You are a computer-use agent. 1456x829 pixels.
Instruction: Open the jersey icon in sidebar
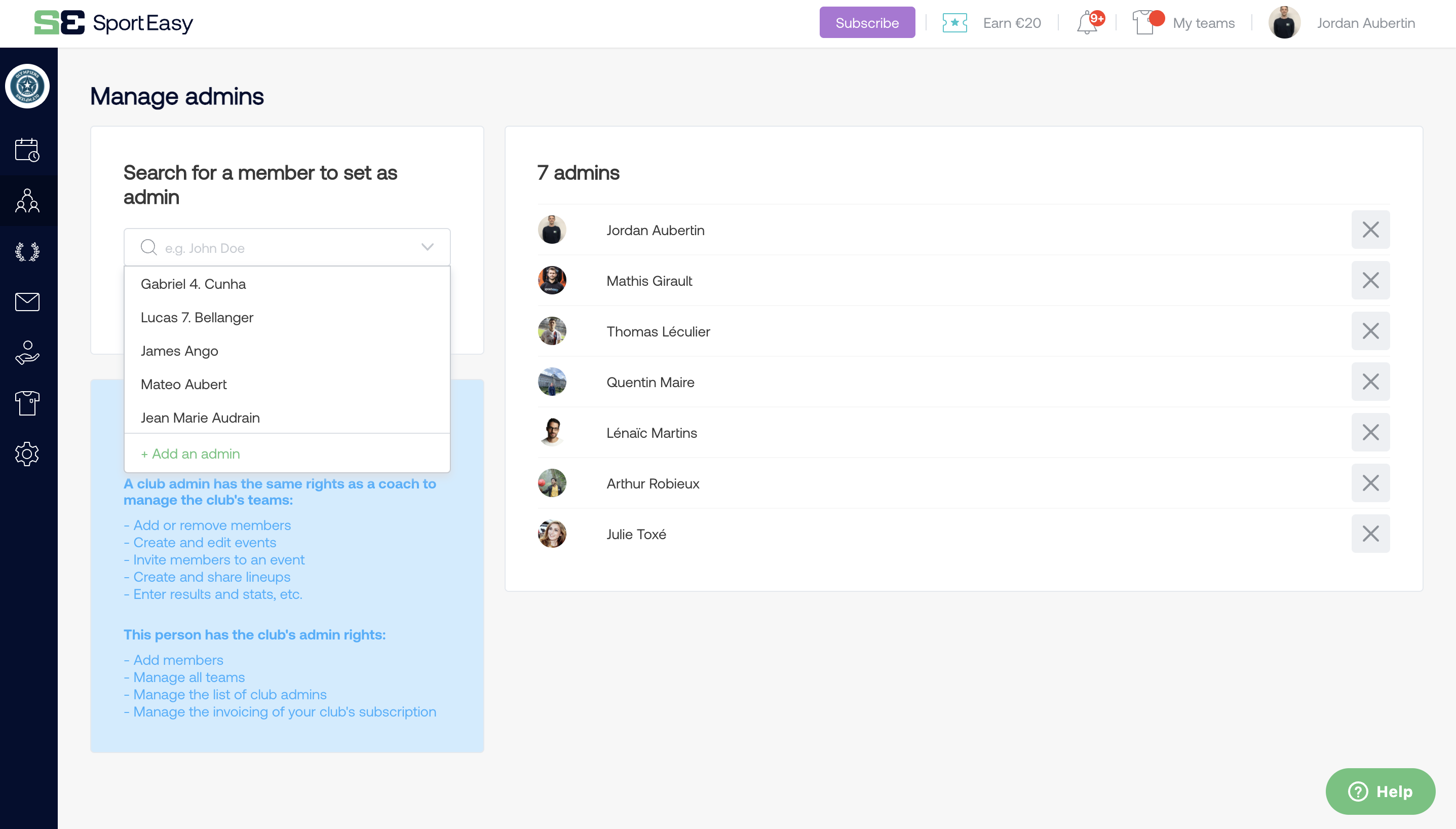click(x=27, y=403)
